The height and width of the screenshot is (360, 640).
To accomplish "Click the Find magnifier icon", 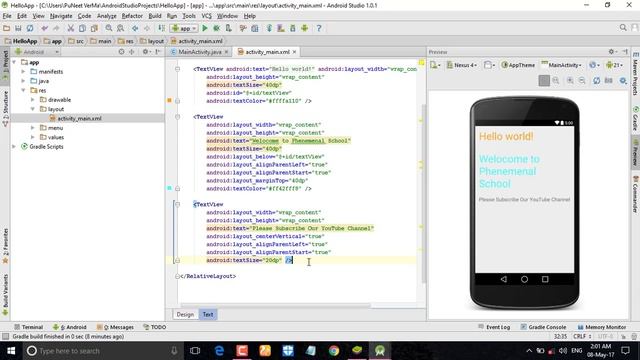I will click(109, 28).
